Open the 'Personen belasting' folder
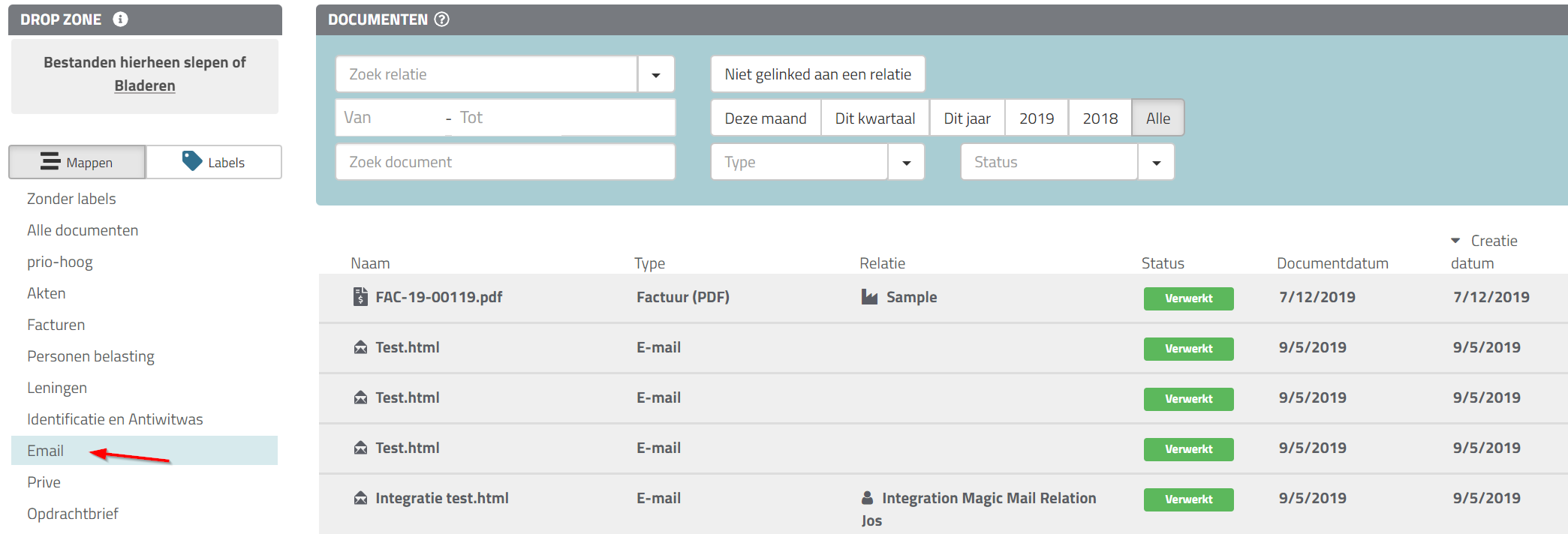Viewport: 1568px width, 534px height. [x=91, y=356]
